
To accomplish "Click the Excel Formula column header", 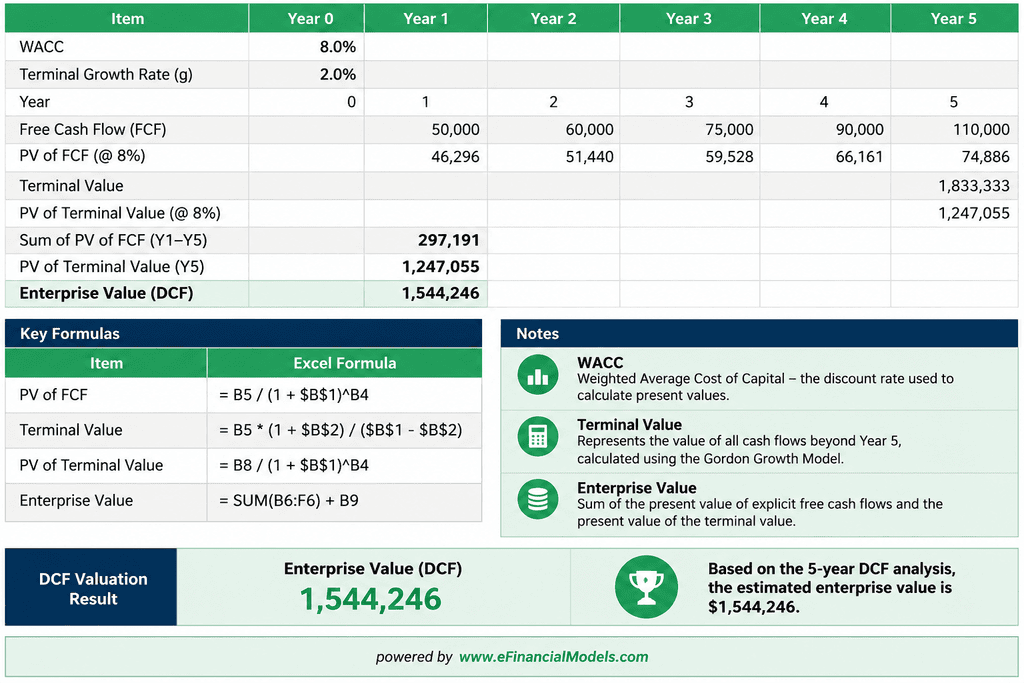I will 345,363.
